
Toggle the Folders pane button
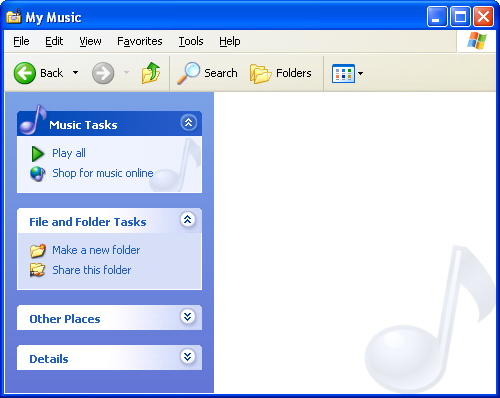[x=281, y=73]
